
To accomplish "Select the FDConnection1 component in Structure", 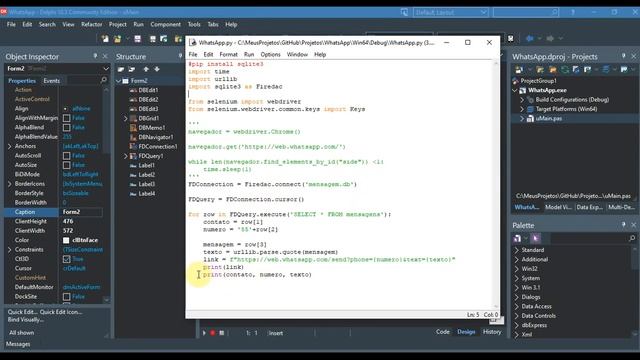I will pyautogui.click(x=158, y=147).
